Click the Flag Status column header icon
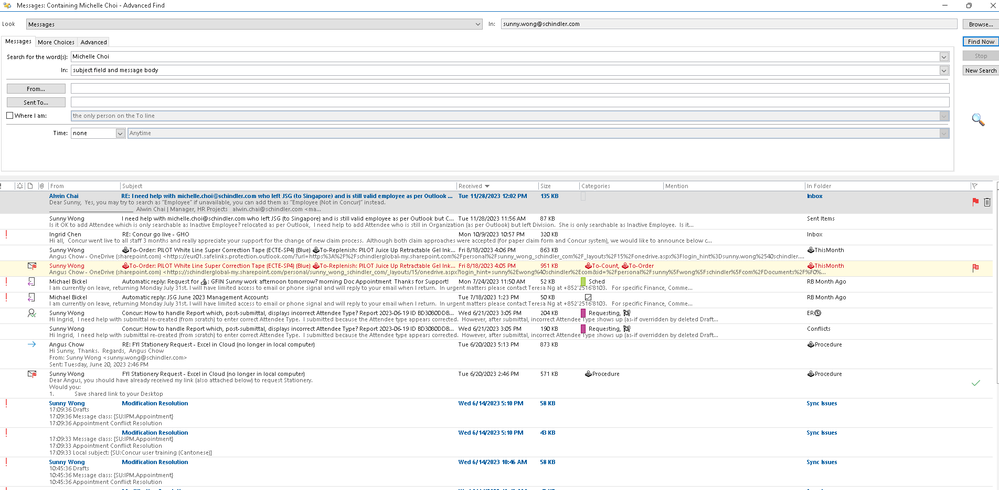The height and width of the screenshot is (490, 999). 974,186
